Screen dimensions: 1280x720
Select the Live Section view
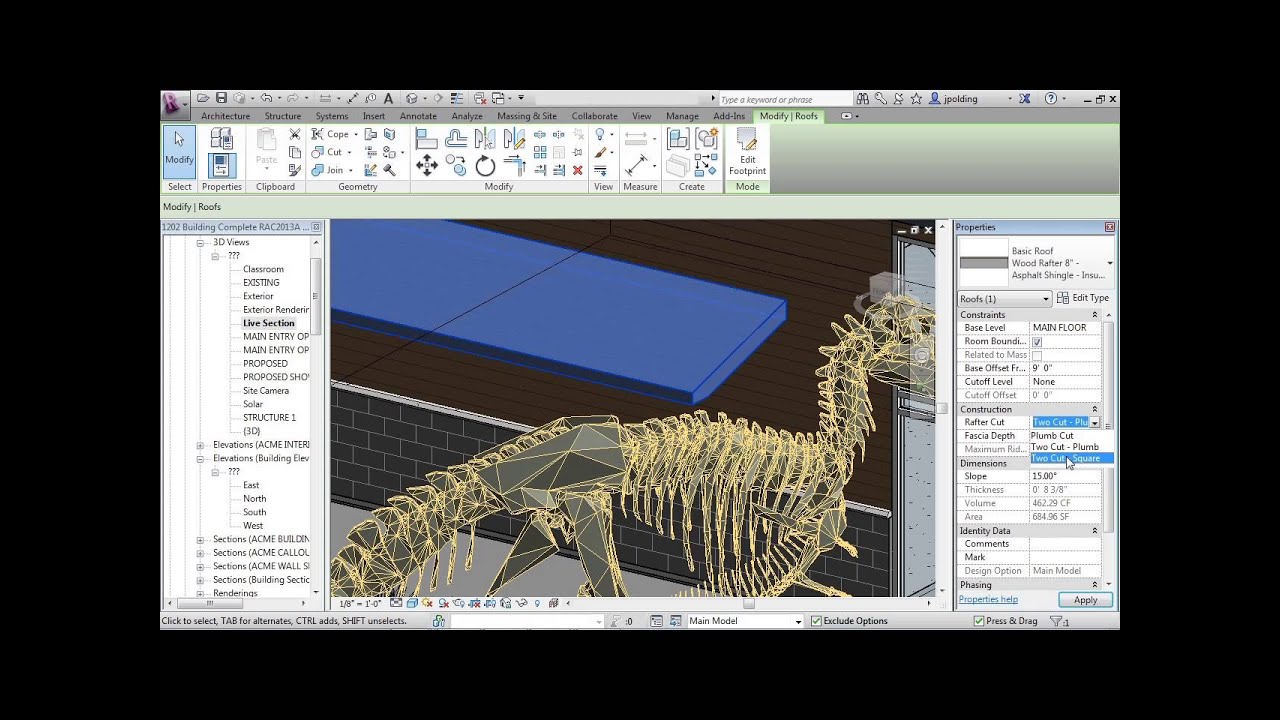click(268, 323)
